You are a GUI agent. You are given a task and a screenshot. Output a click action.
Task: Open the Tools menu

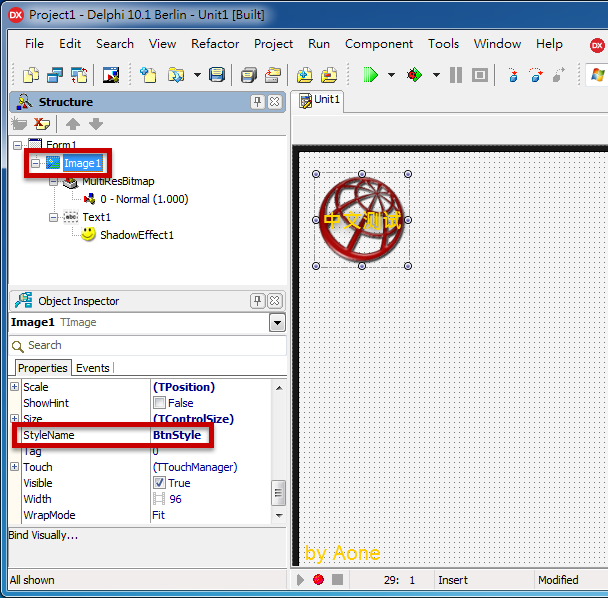tap(443, 44)
